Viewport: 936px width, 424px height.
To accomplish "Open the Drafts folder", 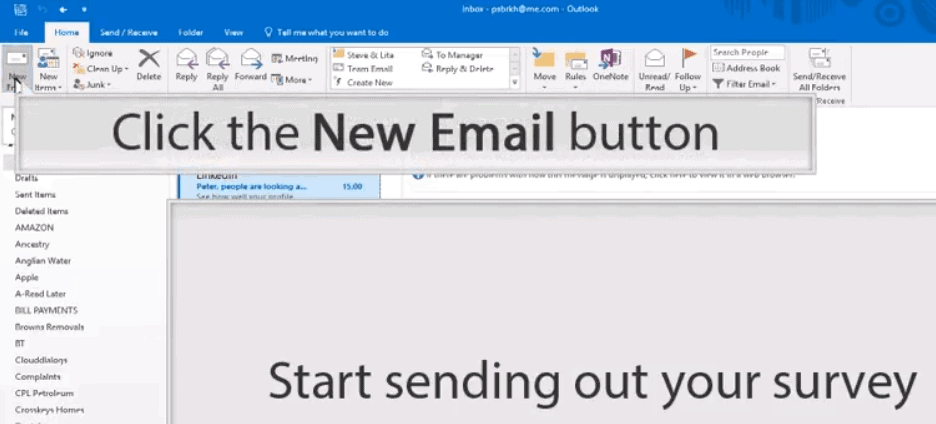I will [x=26, y=178].
